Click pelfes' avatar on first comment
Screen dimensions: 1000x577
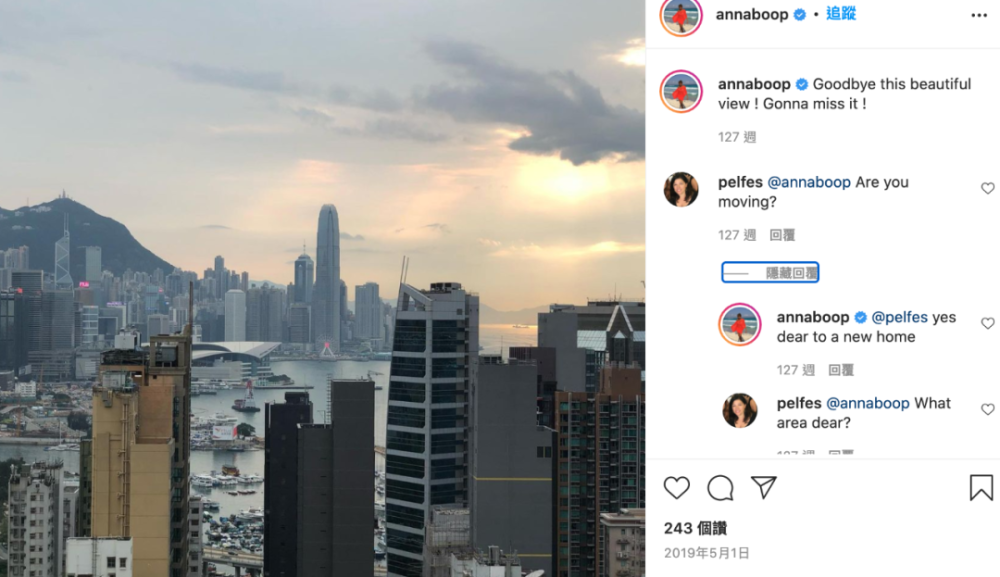(x=680, y=189)
